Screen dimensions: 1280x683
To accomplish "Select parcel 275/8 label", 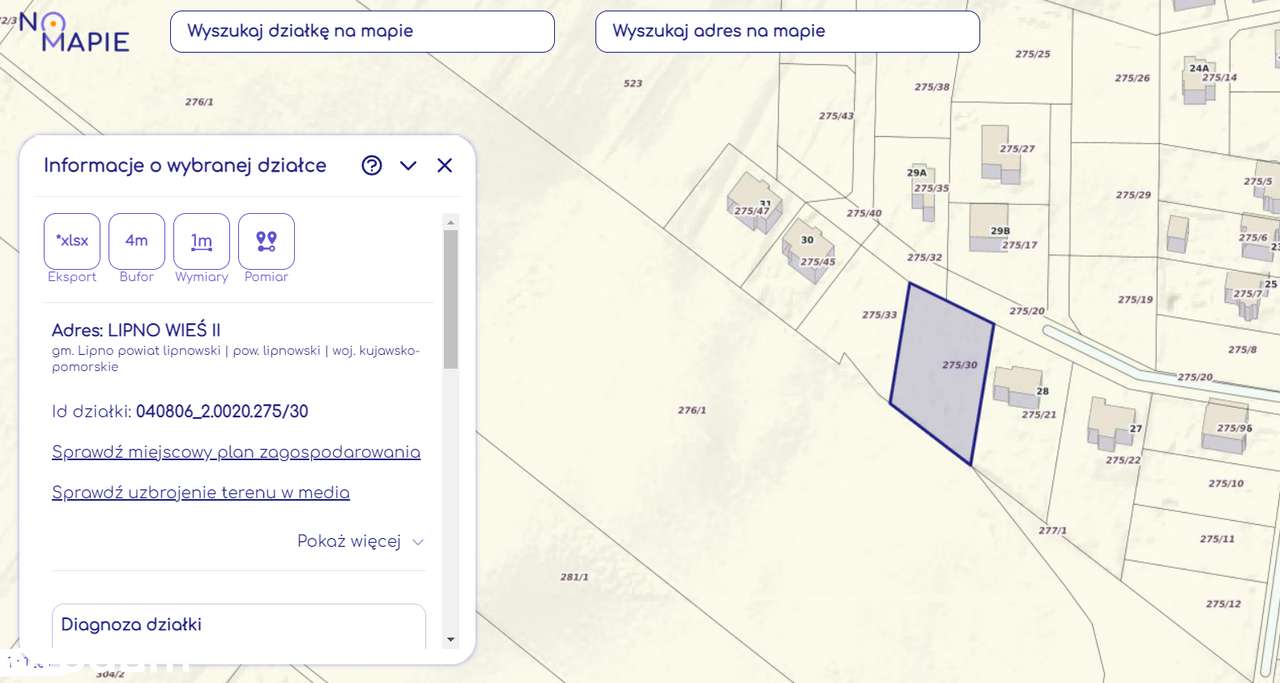I will click(x=1242, y=350).
